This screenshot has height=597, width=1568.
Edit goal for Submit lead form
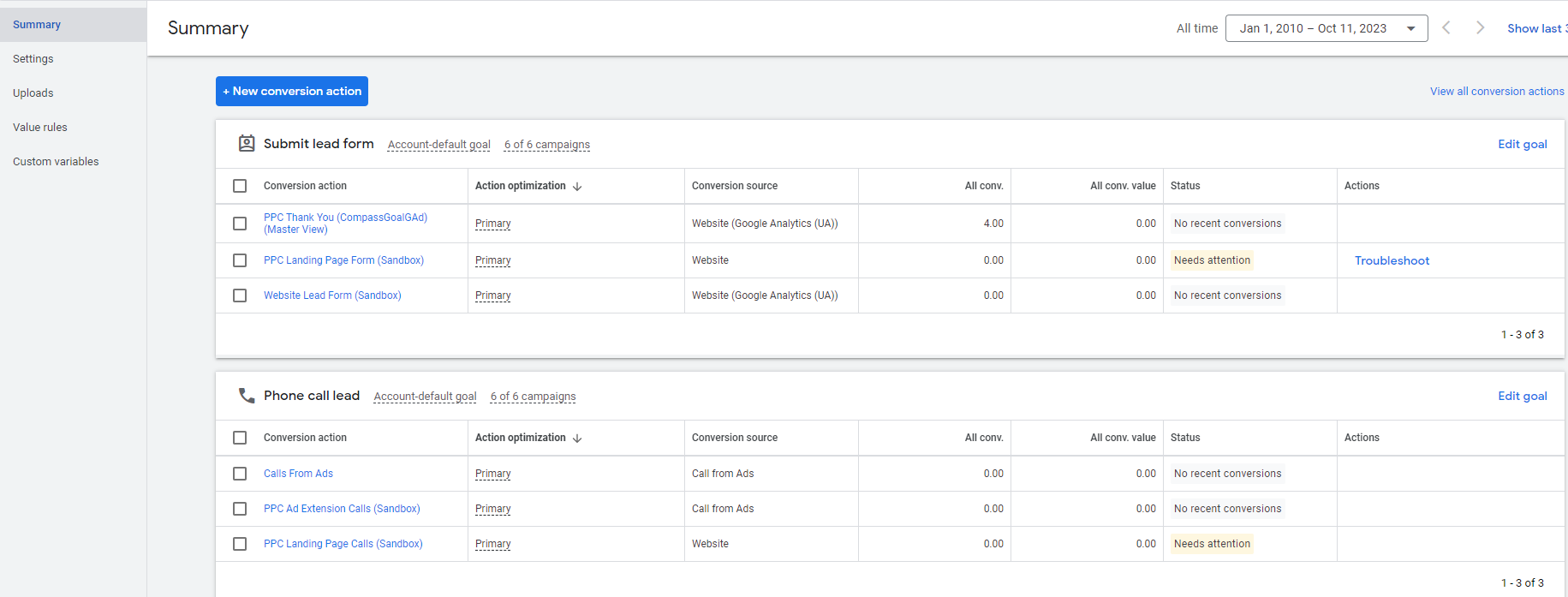click(x=1523, y=144)
